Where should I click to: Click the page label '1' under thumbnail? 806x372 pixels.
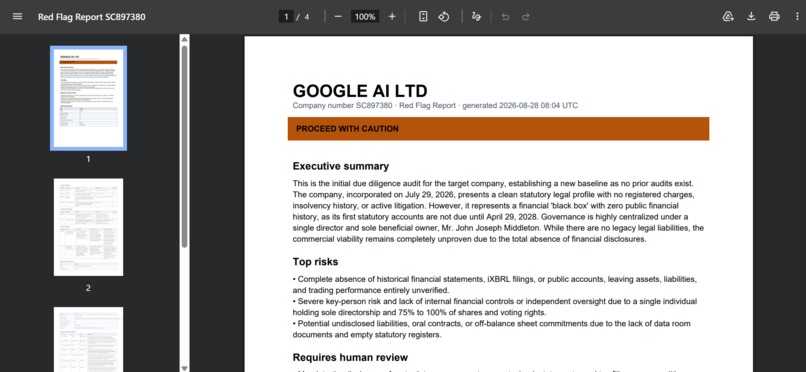88,159
